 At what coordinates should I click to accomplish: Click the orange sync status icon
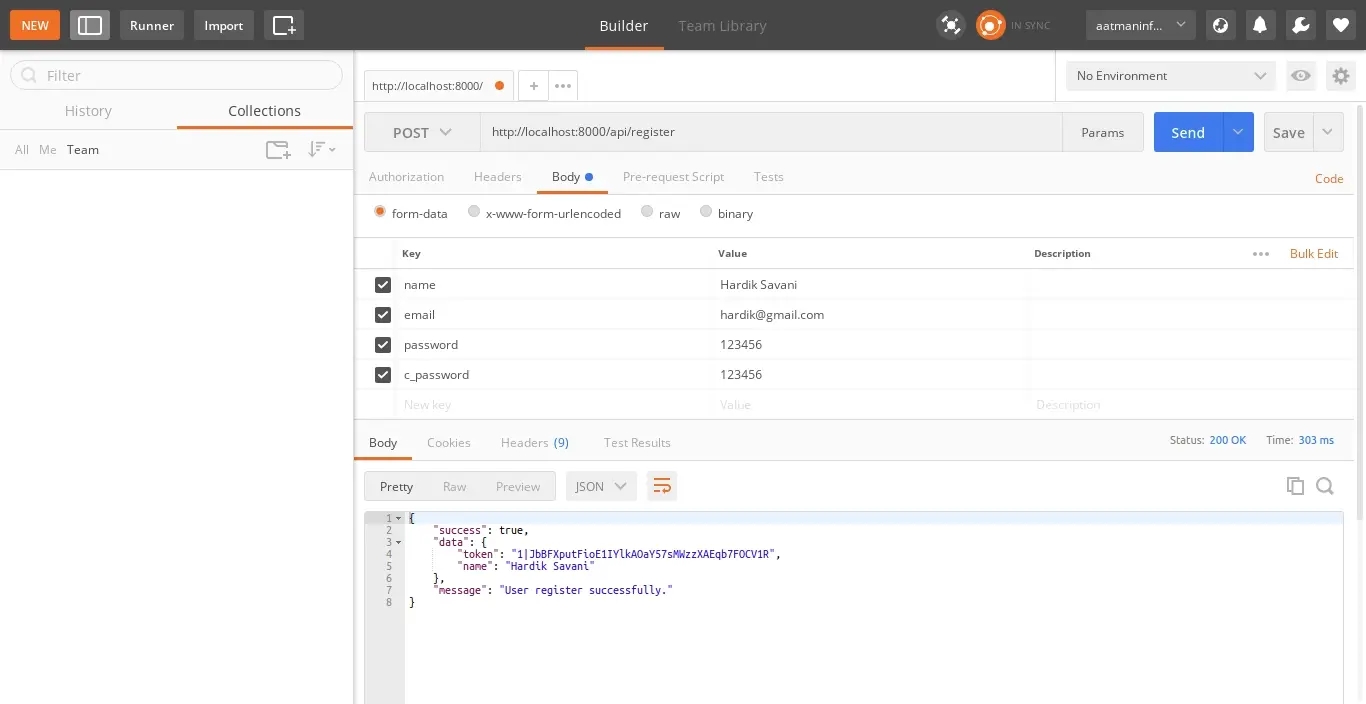tap(990, 25)
